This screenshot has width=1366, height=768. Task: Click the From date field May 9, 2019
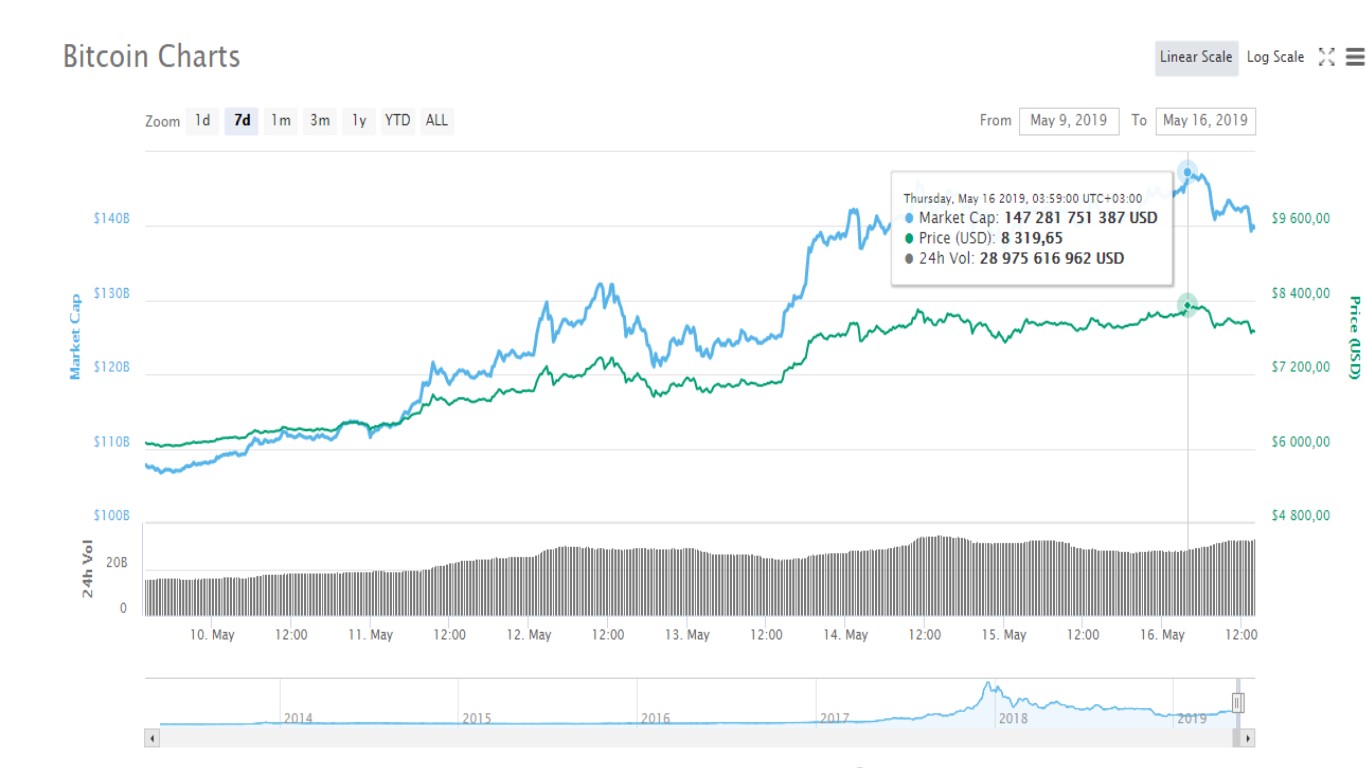point(1069,121)
